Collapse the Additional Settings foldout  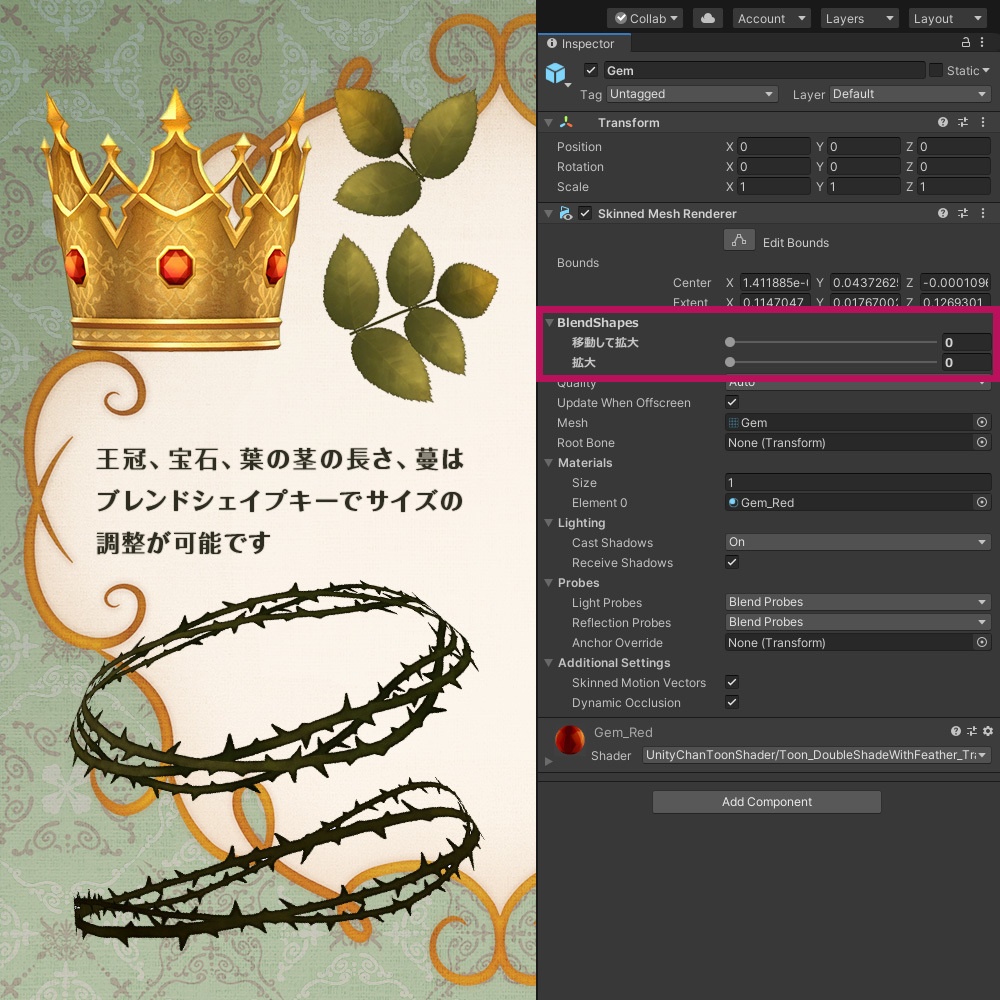548,663
